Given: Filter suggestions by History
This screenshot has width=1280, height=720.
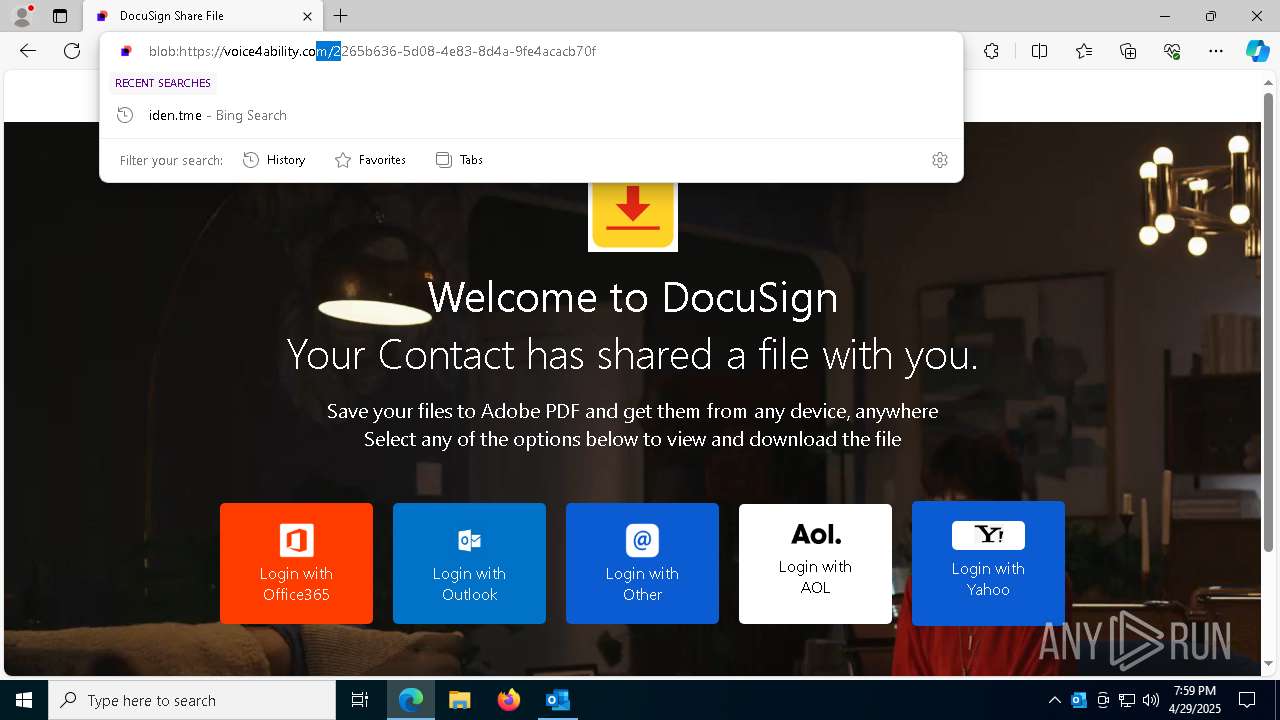Looking at the screenshot, I should (274, 160).
